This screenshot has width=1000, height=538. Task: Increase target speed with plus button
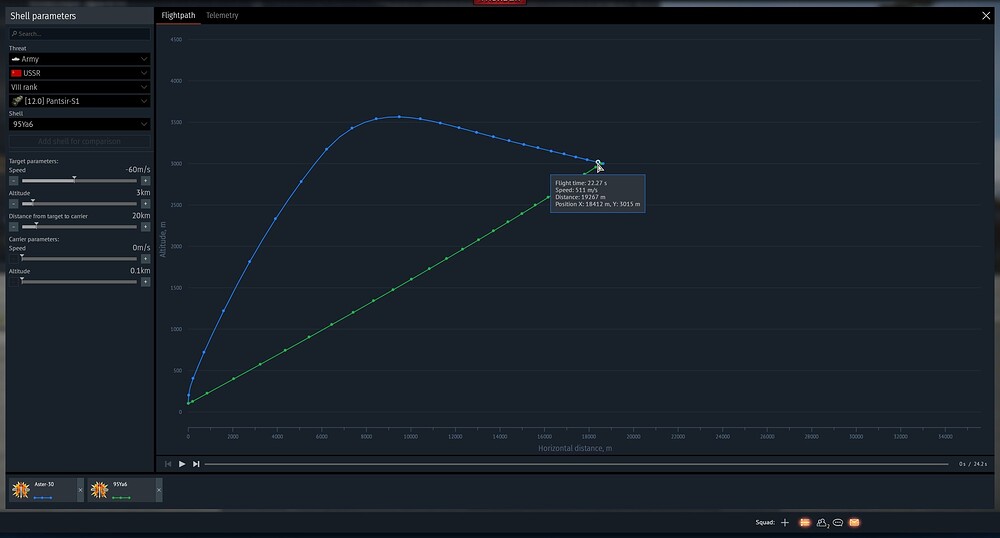point(145,181)
